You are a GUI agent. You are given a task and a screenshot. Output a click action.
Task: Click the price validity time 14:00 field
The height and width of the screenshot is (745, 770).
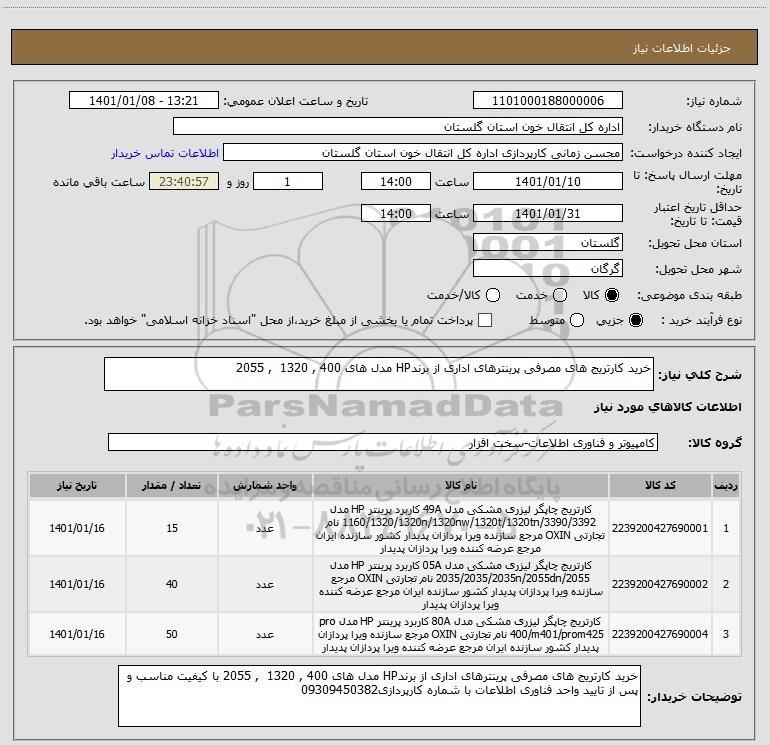tap(396, 213)
